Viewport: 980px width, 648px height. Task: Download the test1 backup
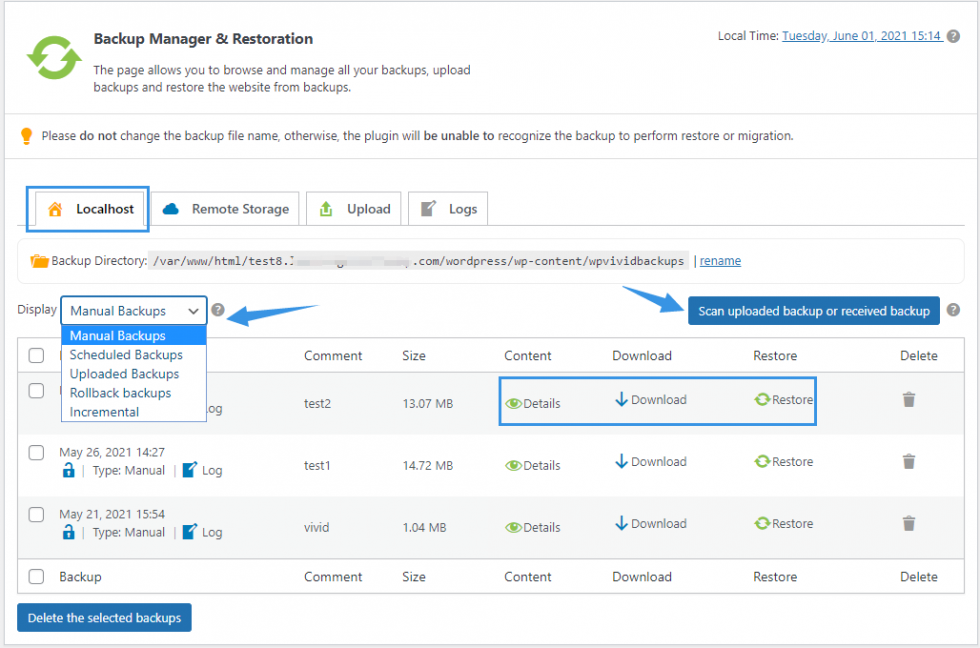650,461
